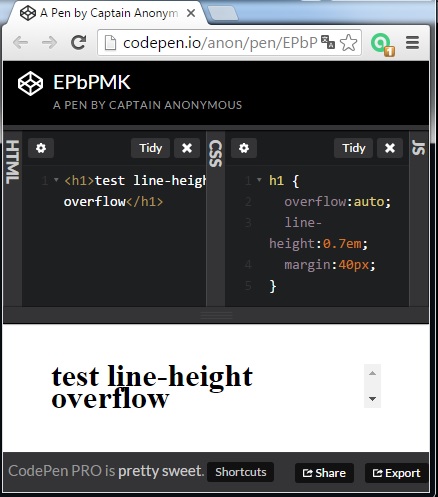Viewport: 438px width, 497px height.
Task: Open the Share button
Action: (324, 473)
